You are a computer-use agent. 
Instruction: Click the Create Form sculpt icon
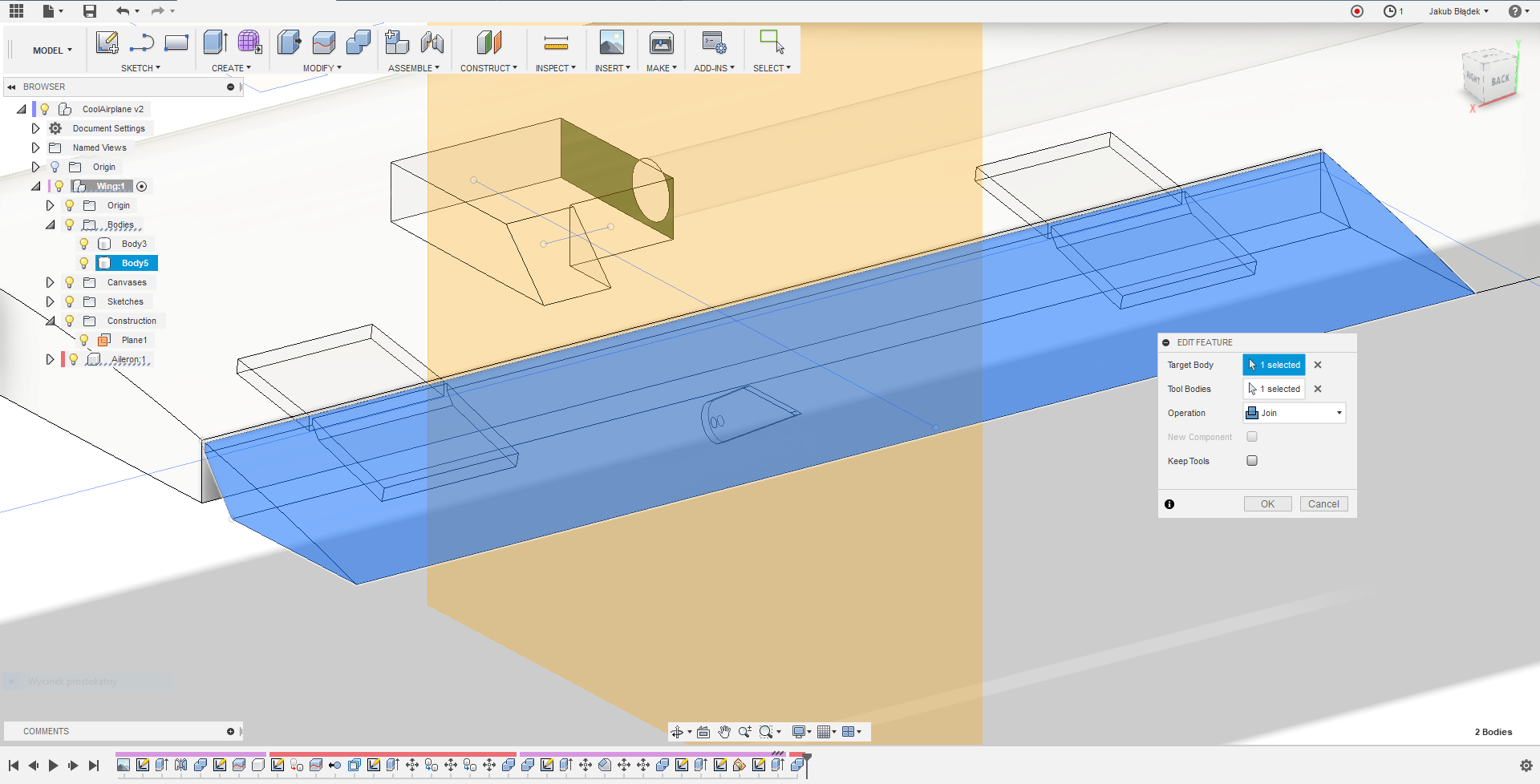(x=249, y=42)
